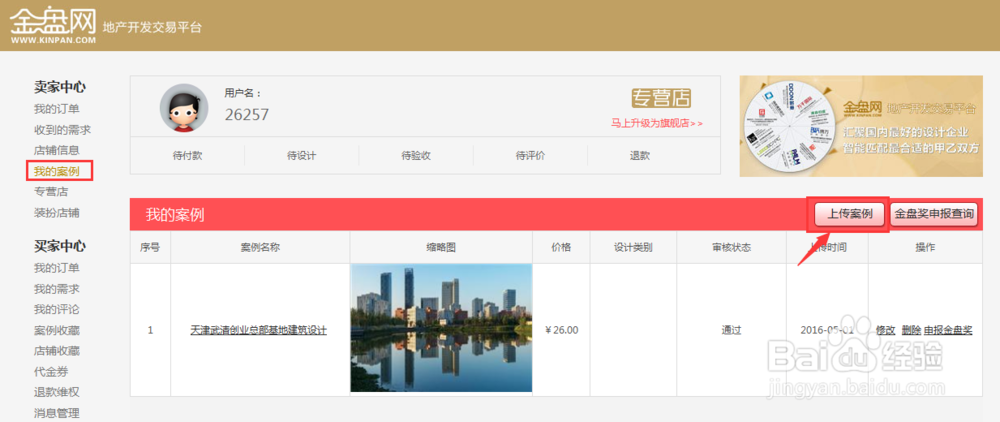Screen dimensions: 1000x422
Task: Click the 审核状态 column header
Action: click(x=732, y=247)
